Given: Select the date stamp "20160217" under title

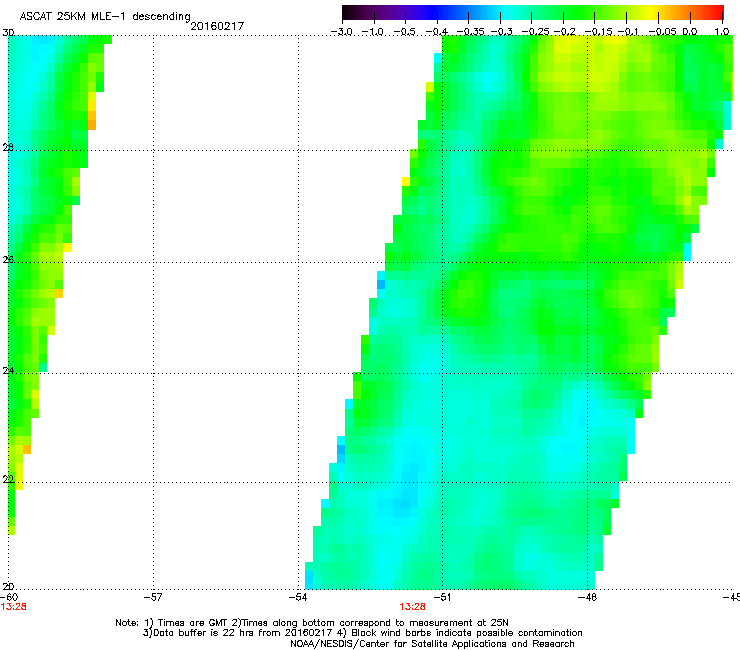Looking at the screenshot, I should coord(217,26).
